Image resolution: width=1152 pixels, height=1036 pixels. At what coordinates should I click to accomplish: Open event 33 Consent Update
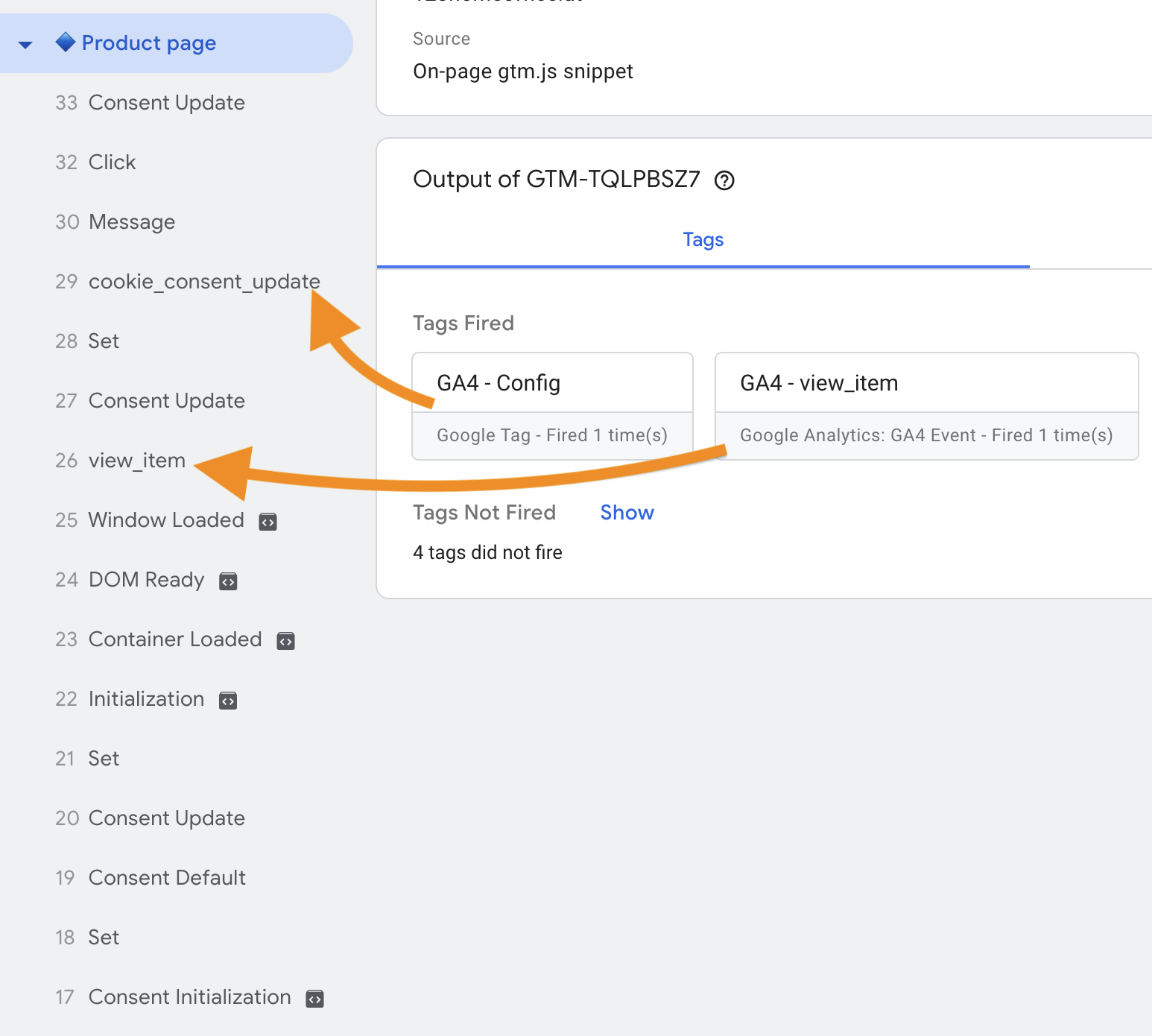[166, 102]
